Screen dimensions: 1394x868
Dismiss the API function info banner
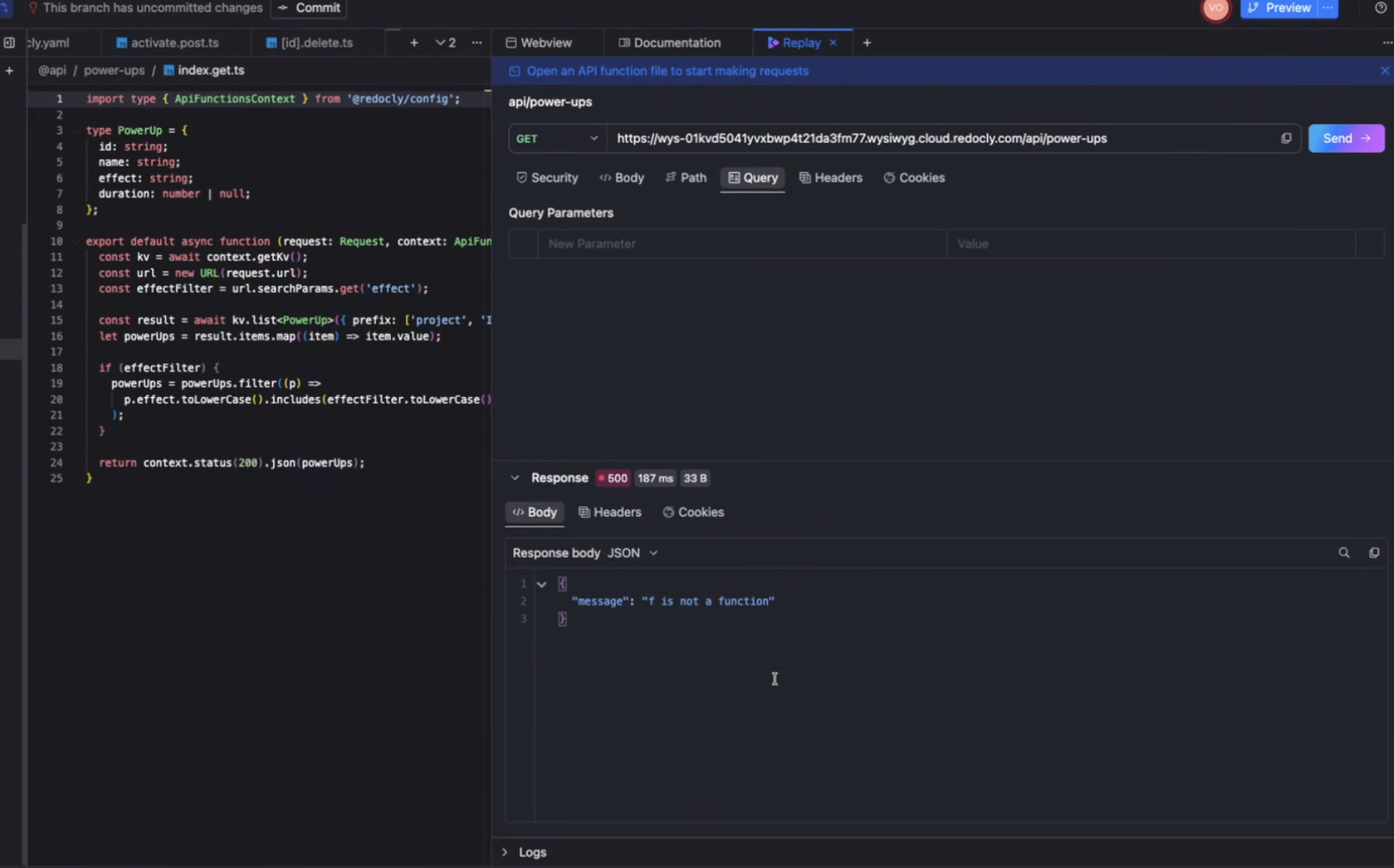point(1385,71)
